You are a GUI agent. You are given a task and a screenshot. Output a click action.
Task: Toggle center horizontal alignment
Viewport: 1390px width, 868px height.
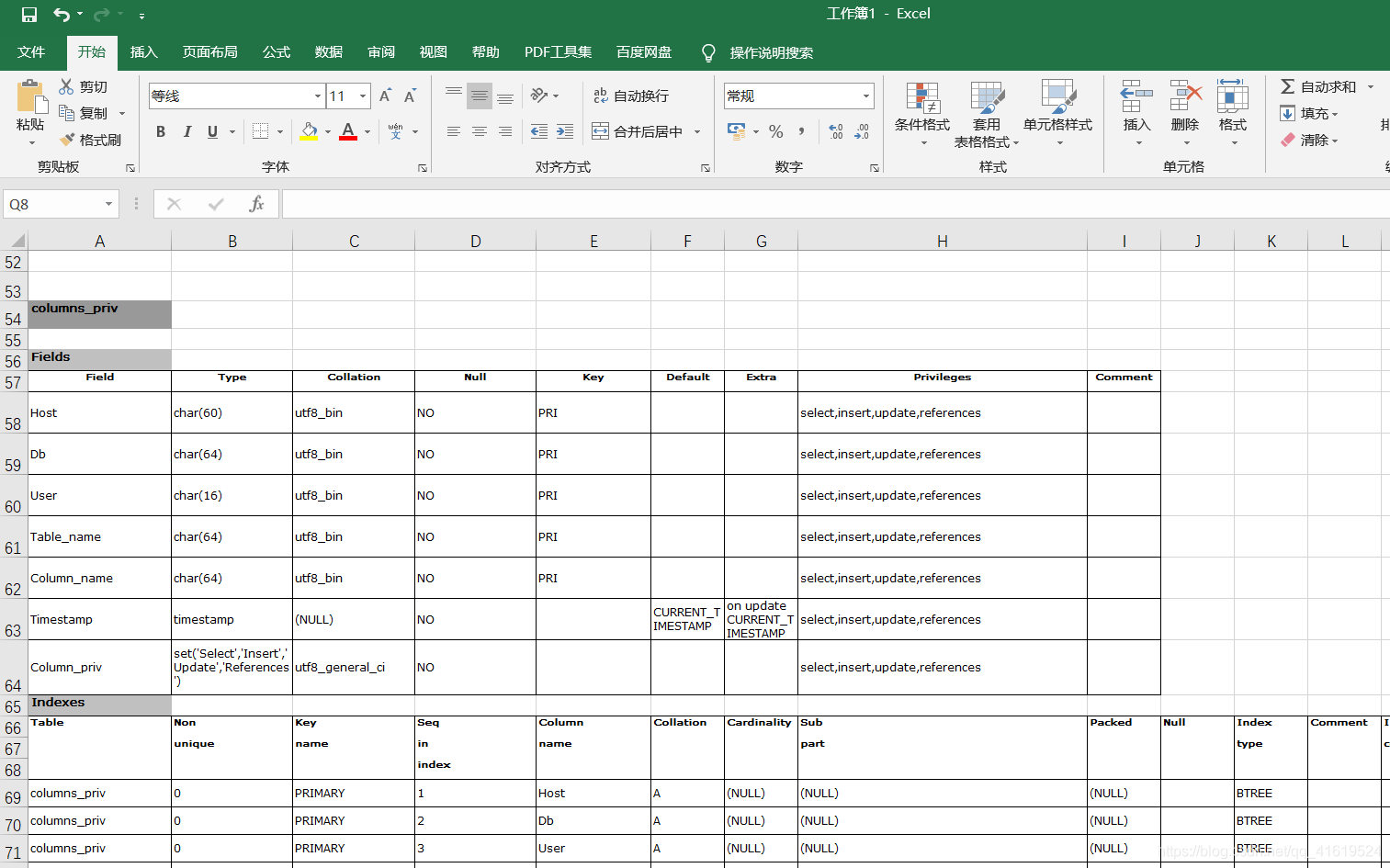(x=480, y=131)
